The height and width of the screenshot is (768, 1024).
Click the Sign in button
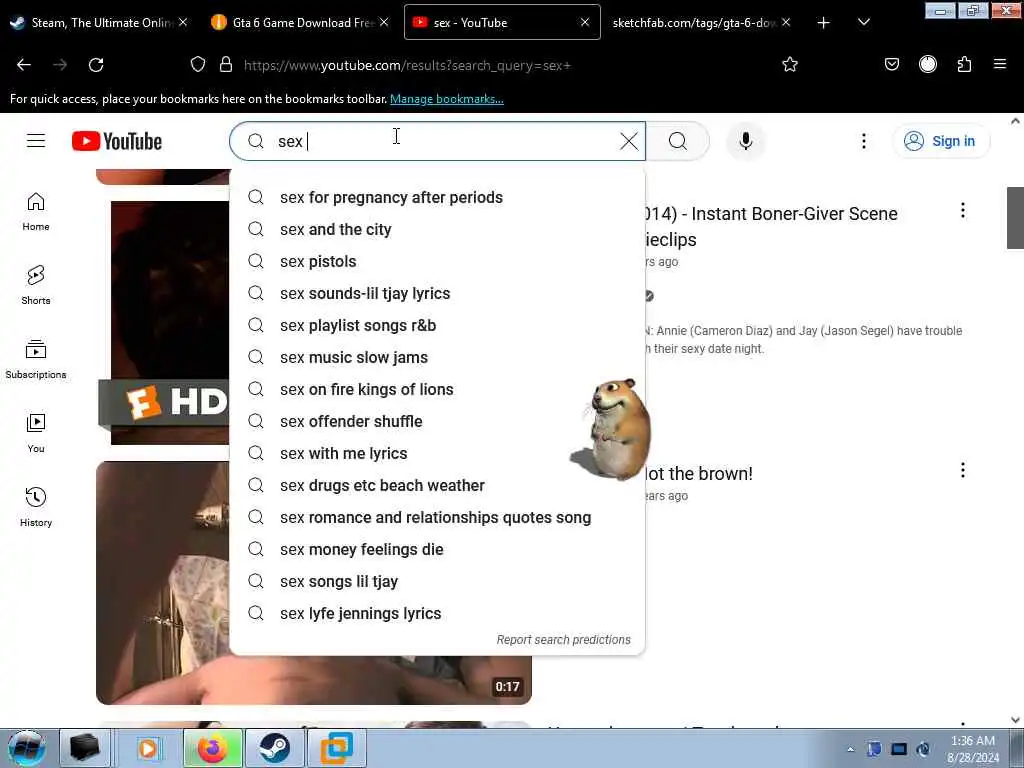[941, 141]
